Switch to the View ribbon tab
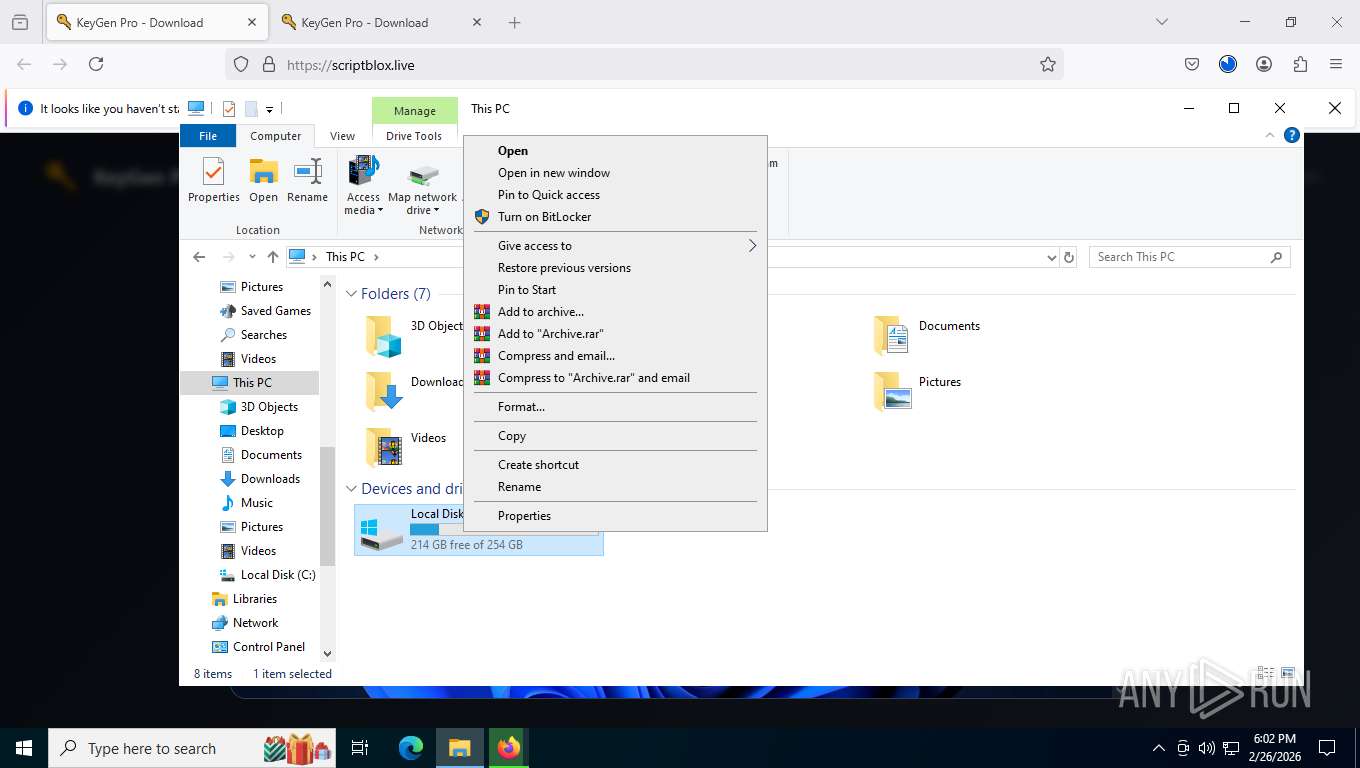Image resolution: width=1360 pixels, height=768 pixels. tap(342, 136)
